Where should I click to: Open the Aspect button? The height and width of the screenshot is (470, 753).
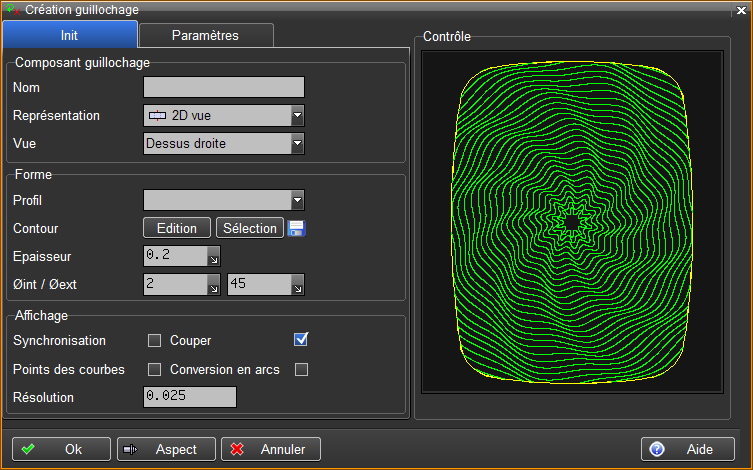(x=166, y=449)
